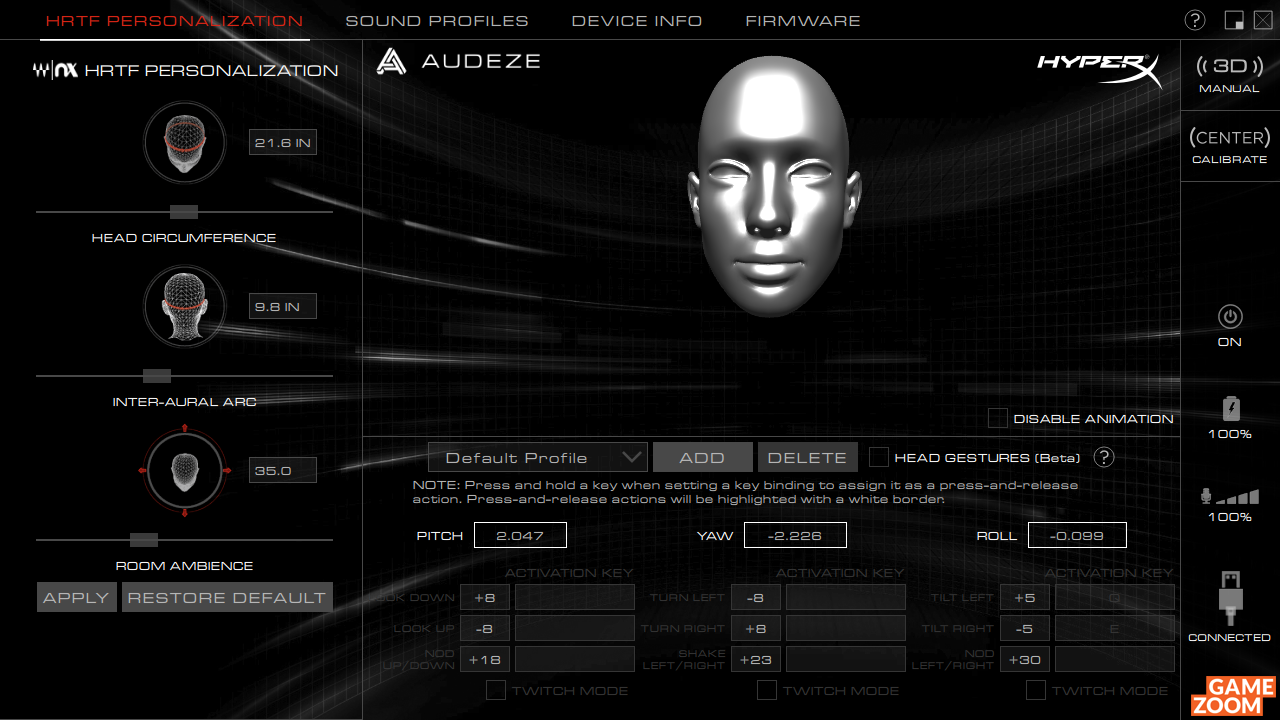
Task: Enable the Head Gestures (Beta) checkbox
Action: [878, 457]
